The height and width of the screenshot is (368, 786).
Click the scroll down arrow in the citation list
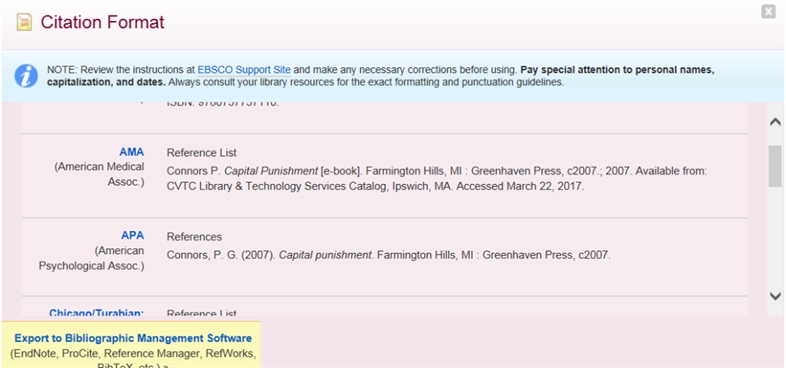coord(775,296)
